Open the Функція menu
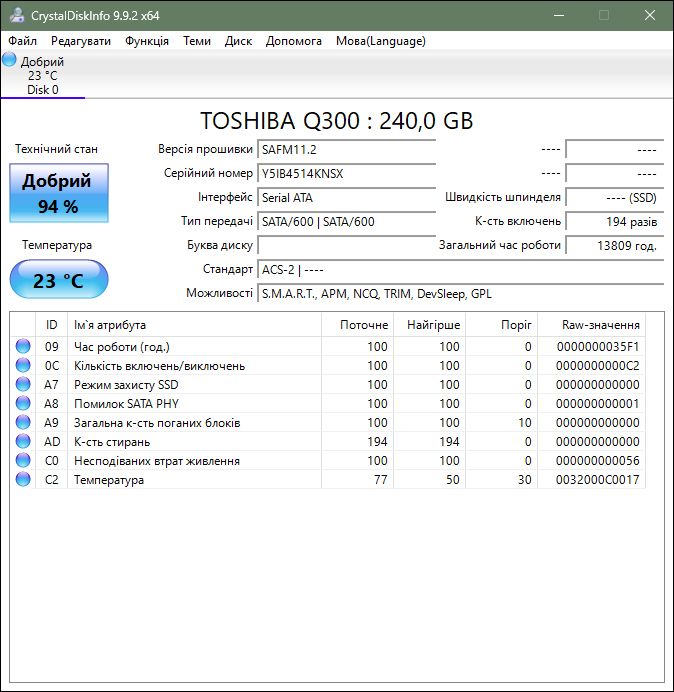The width and height of the screenshot is (674, 692). tap(147, 41)
